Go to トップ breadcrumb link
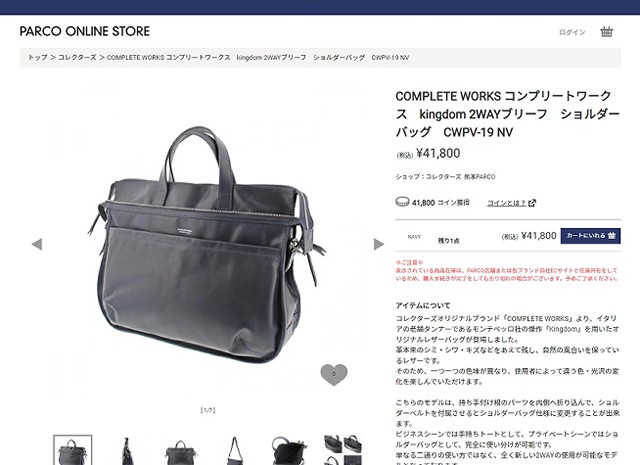The height and width of the screenshot is (465, 640). point(38,58)
